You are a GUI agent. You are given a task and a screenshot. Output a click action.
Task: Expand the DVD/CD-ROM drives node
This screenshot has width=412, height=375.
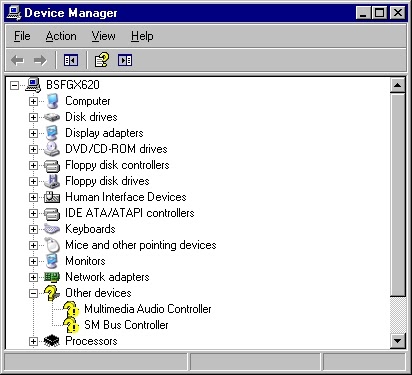[x=33, y=149]
